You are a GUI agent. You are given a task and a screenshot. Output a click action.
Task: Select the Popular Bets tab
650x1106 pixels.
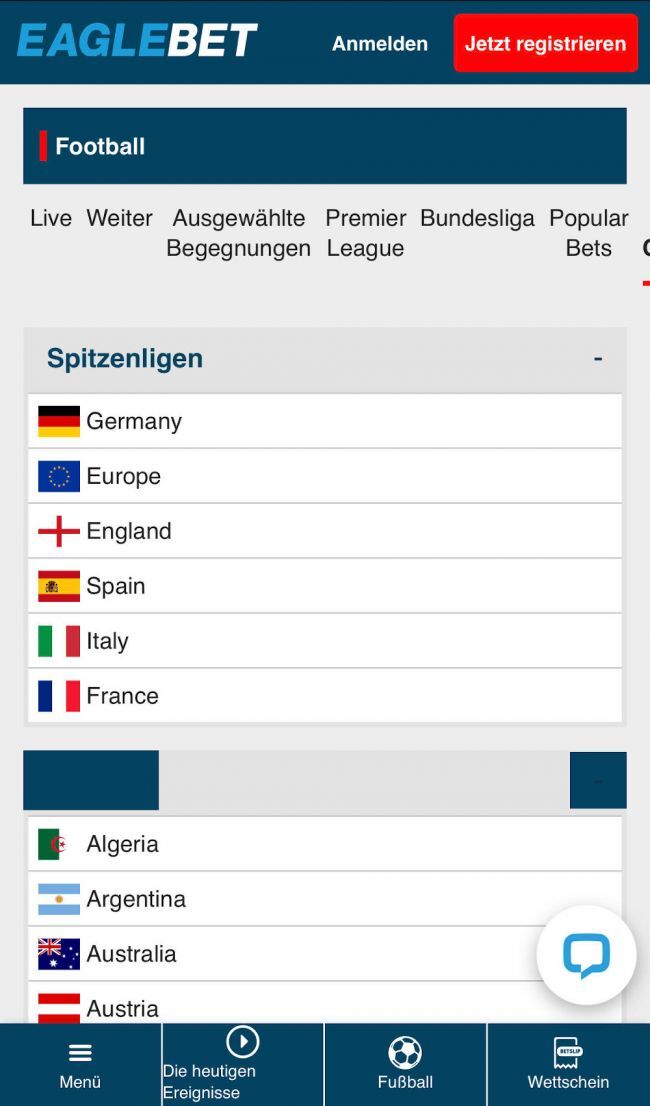coord(588,233)
